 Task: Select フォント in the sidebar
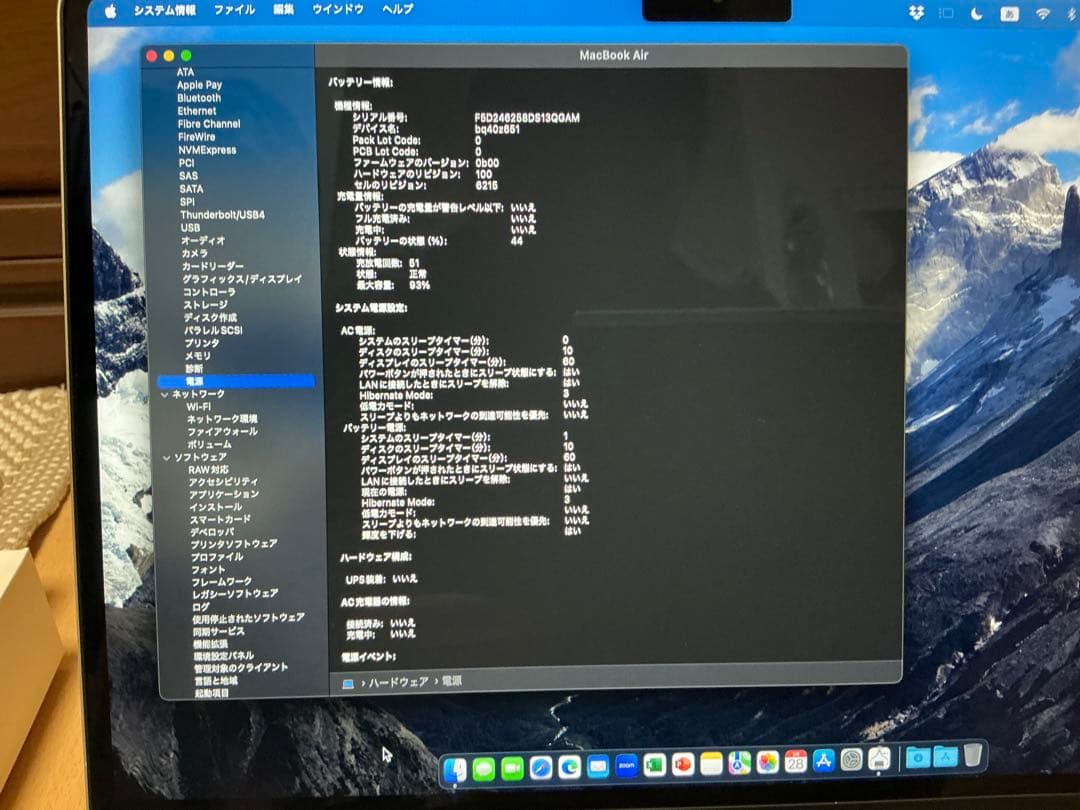pos(208,570)
